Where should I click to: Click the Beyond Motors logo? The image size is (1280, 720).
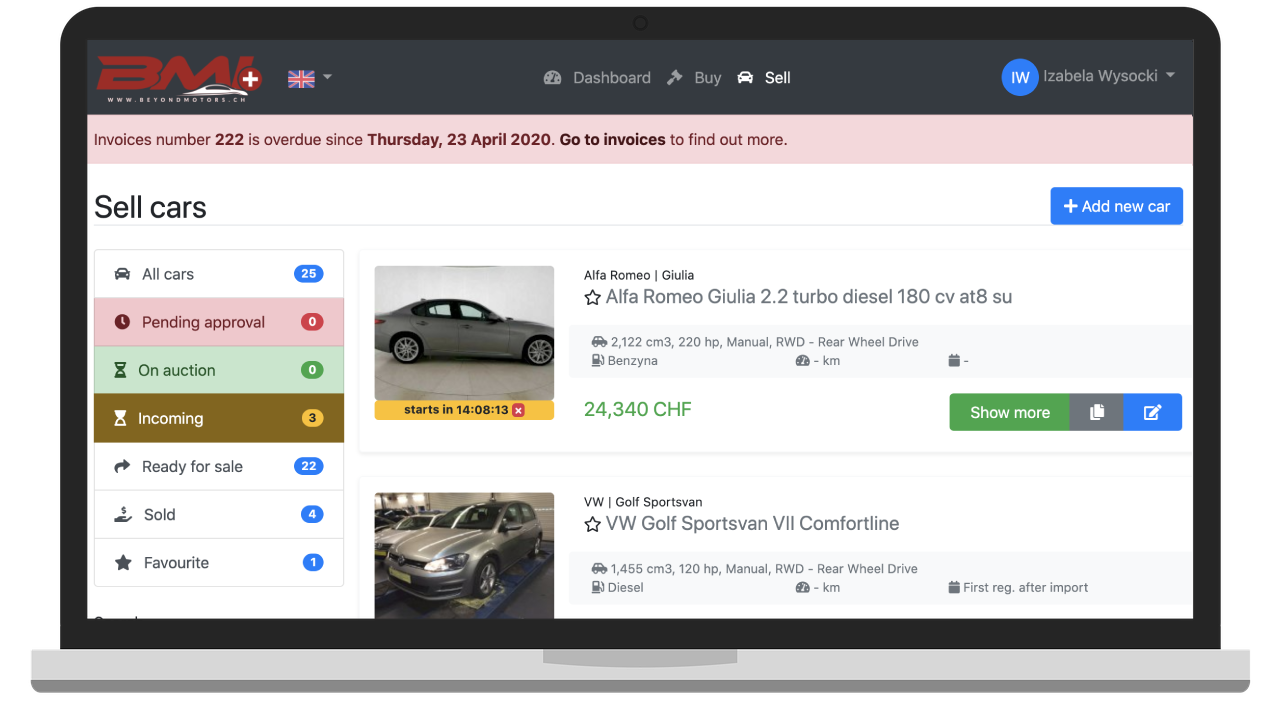(178, 78)
